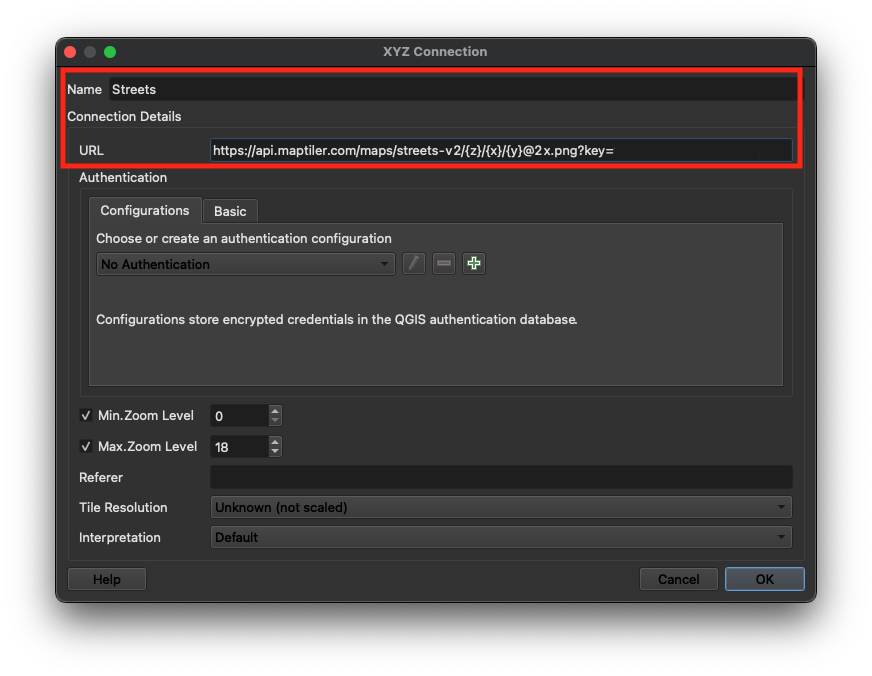Click the edit authentication configuration pencil icon
This screenshot has height=676, width=872.
pyautogui.click(x=414, y=264)
